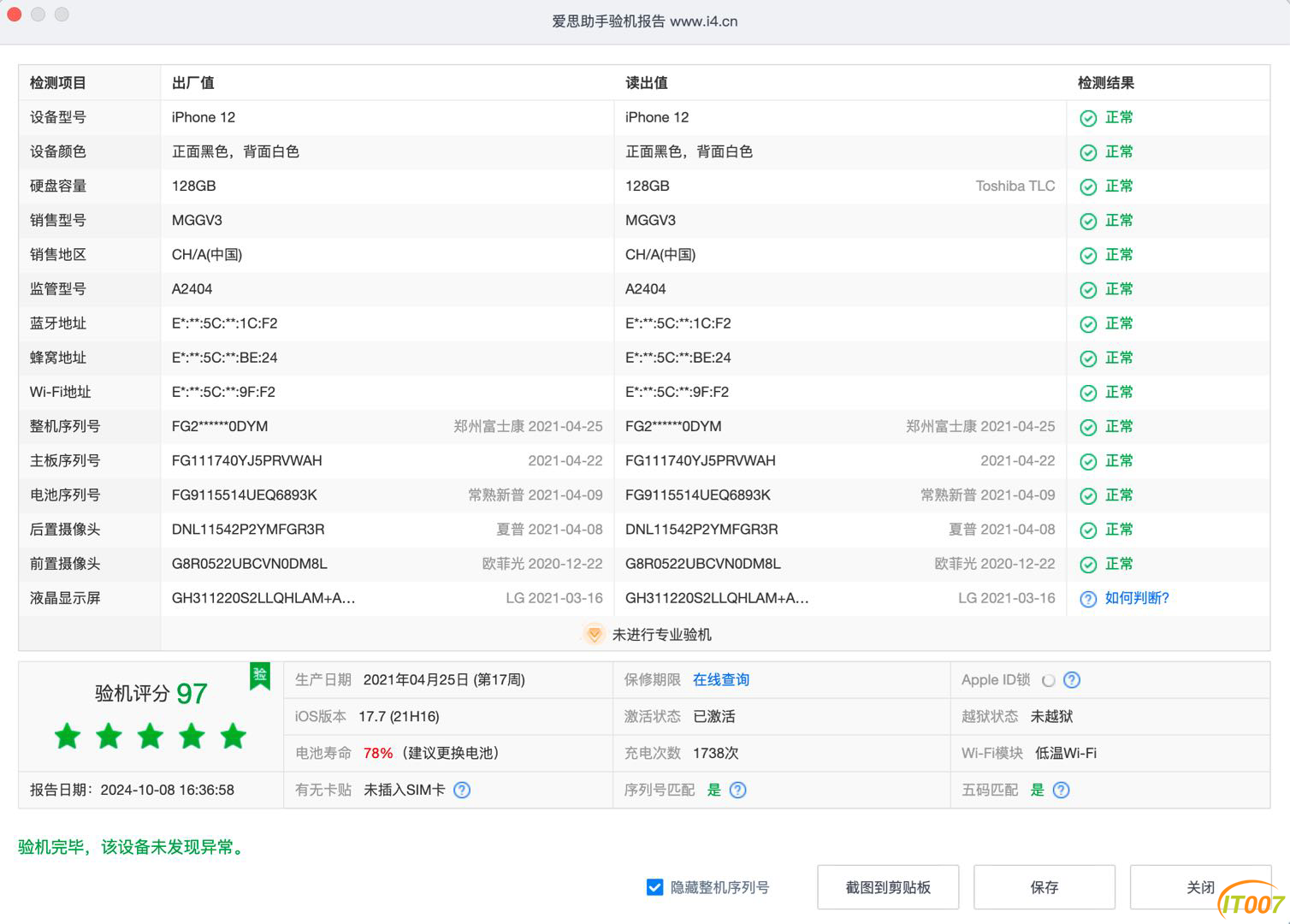The height and width of the screenshot is (924, 1290).
Task: Click the fifth green rating star
Action: [233, 736]
